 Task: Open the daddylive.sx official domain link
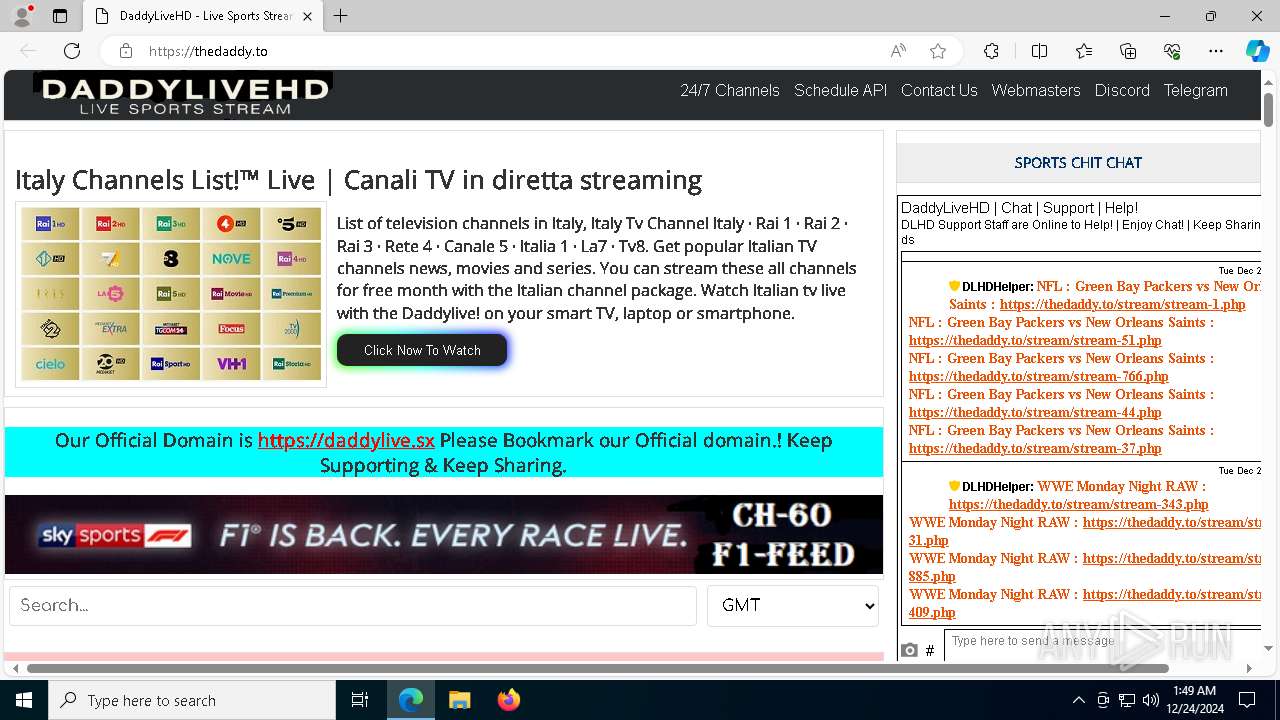pyautogui.click(x=346, y=440)
